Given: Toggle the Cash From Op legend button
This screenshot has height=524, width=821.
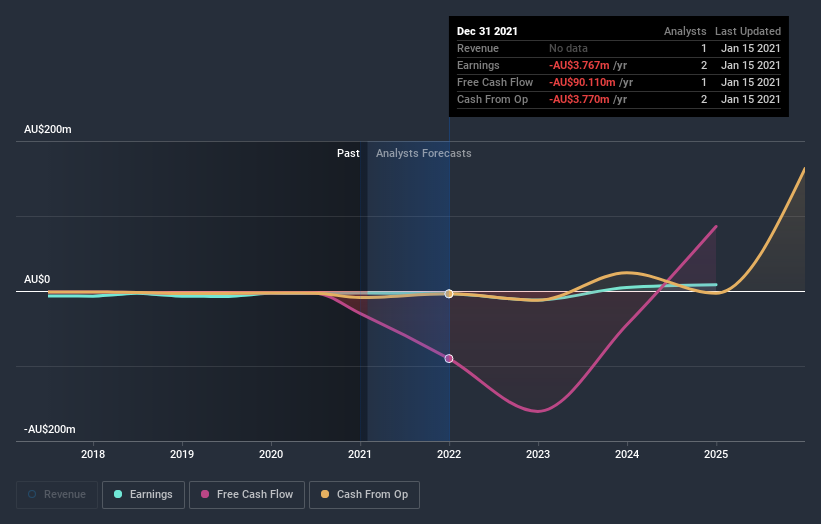Looking at the screenshot, I should (x=364, y=495).
